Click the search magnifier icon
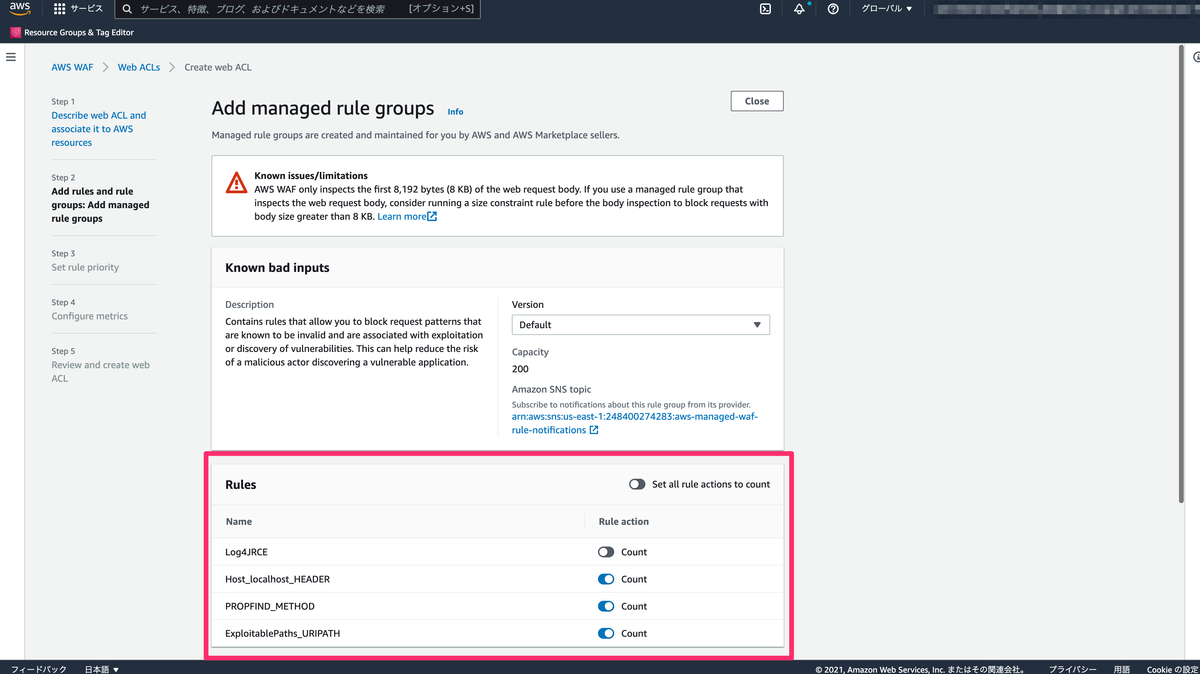This screenshot has width=1200, height=674. click(127, 9)
